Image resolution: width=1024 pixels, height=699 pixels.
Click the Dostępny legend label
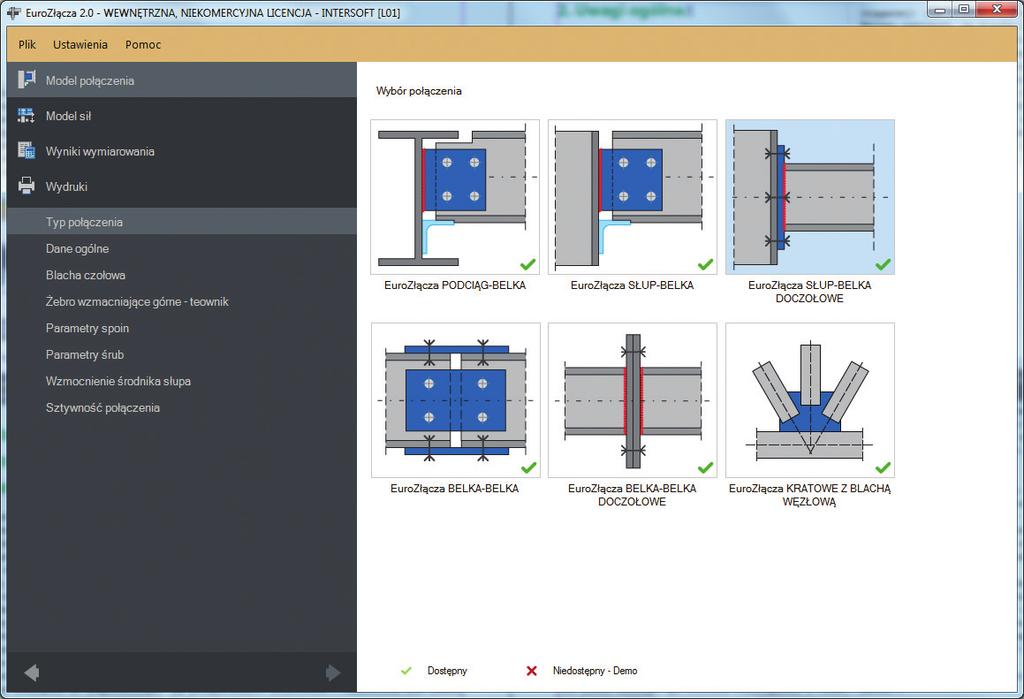coord(447,671)
